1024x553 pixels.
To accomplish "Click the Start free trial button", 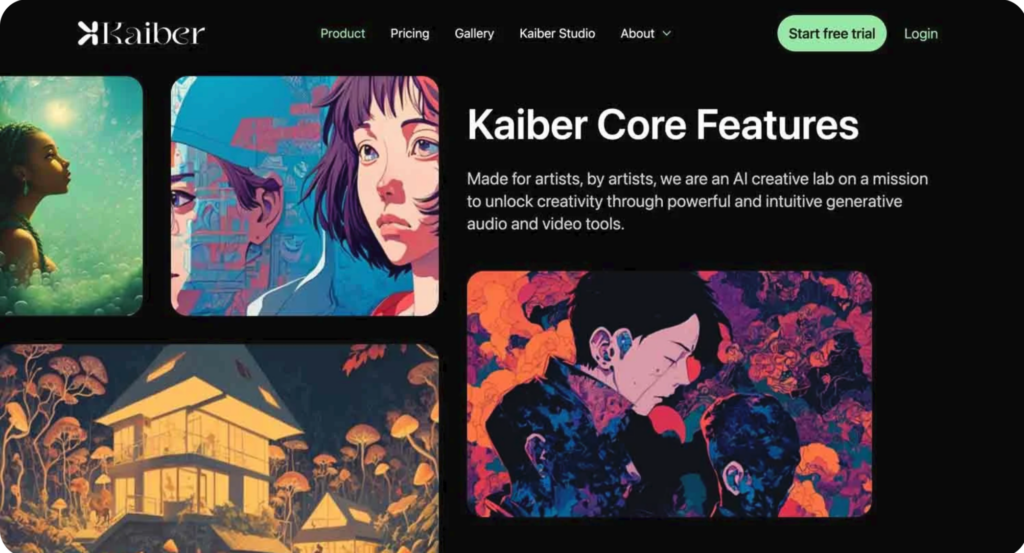I will 831,33.
